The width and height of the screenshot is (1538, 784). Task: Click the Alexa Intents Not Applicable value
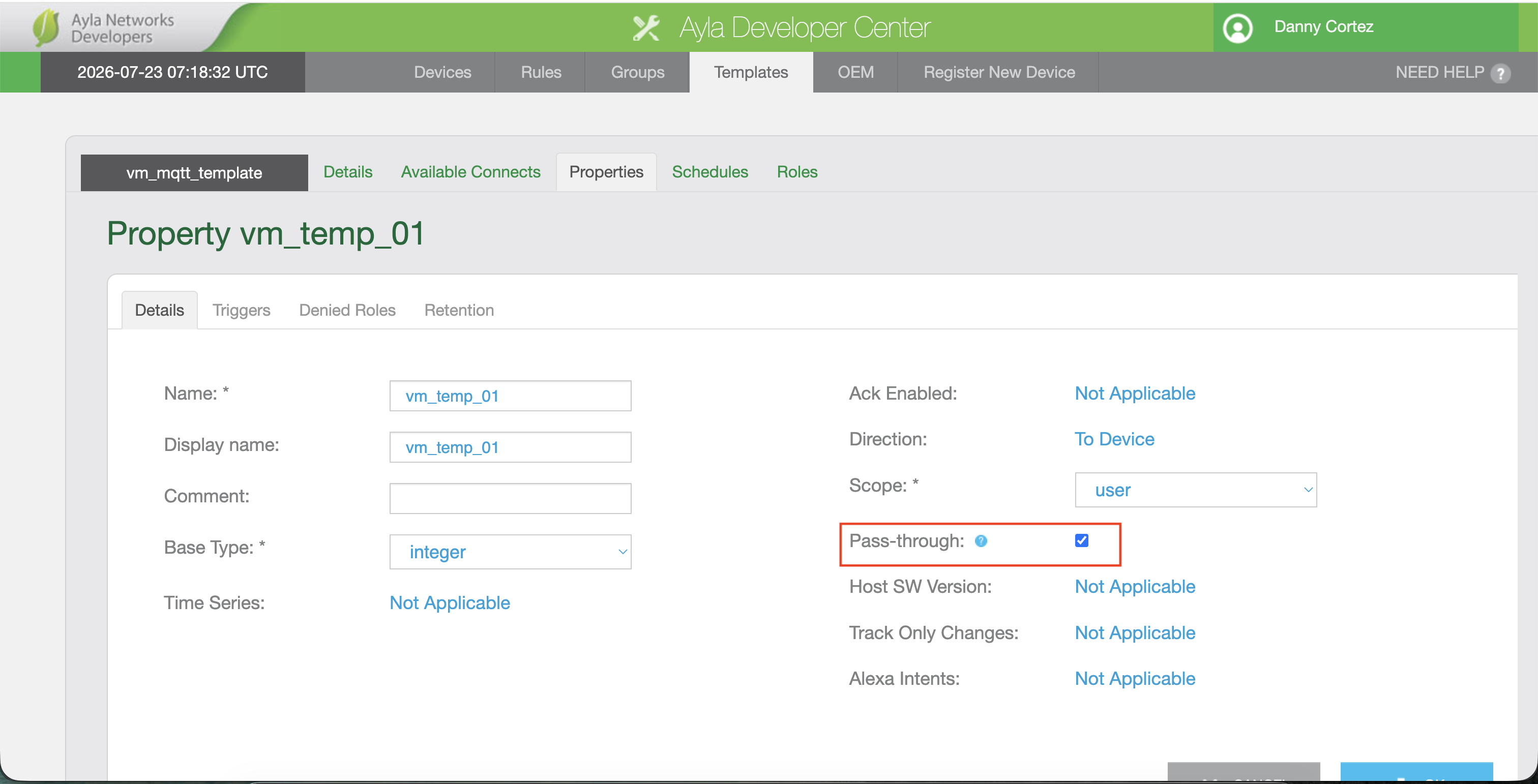click(1135, 679)
